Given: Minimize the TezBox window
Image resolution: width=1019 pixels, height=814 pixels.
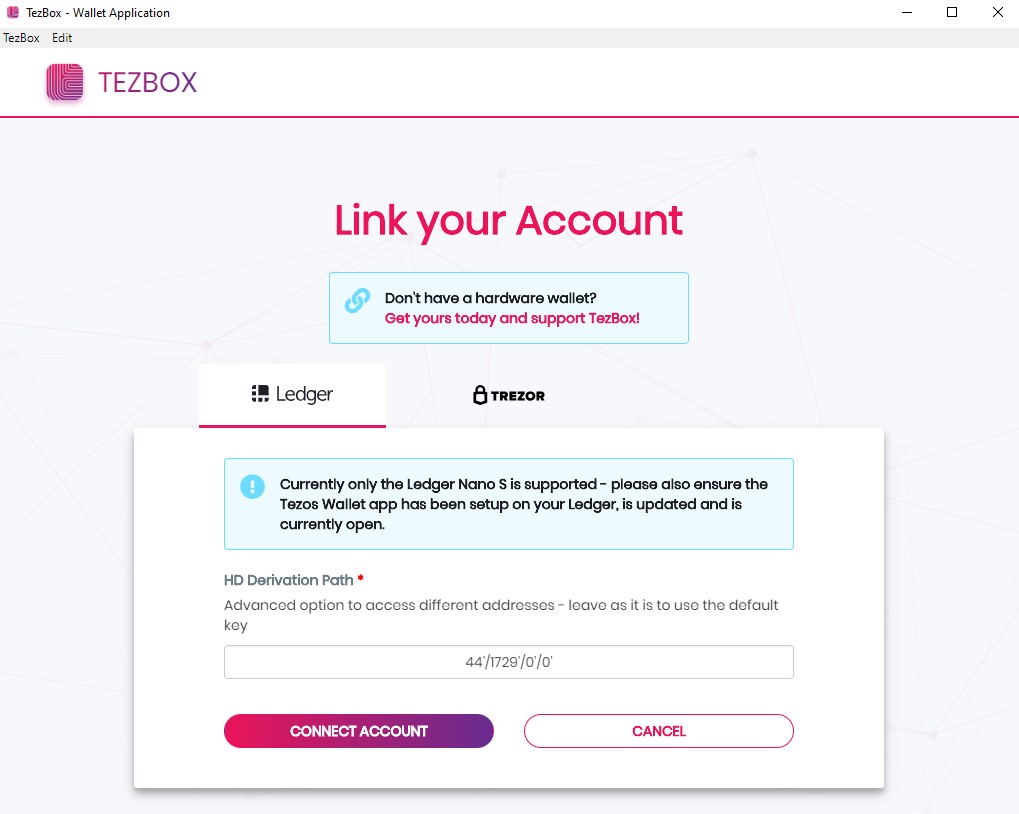Looking at the screenshot, I should coord(907,12).
